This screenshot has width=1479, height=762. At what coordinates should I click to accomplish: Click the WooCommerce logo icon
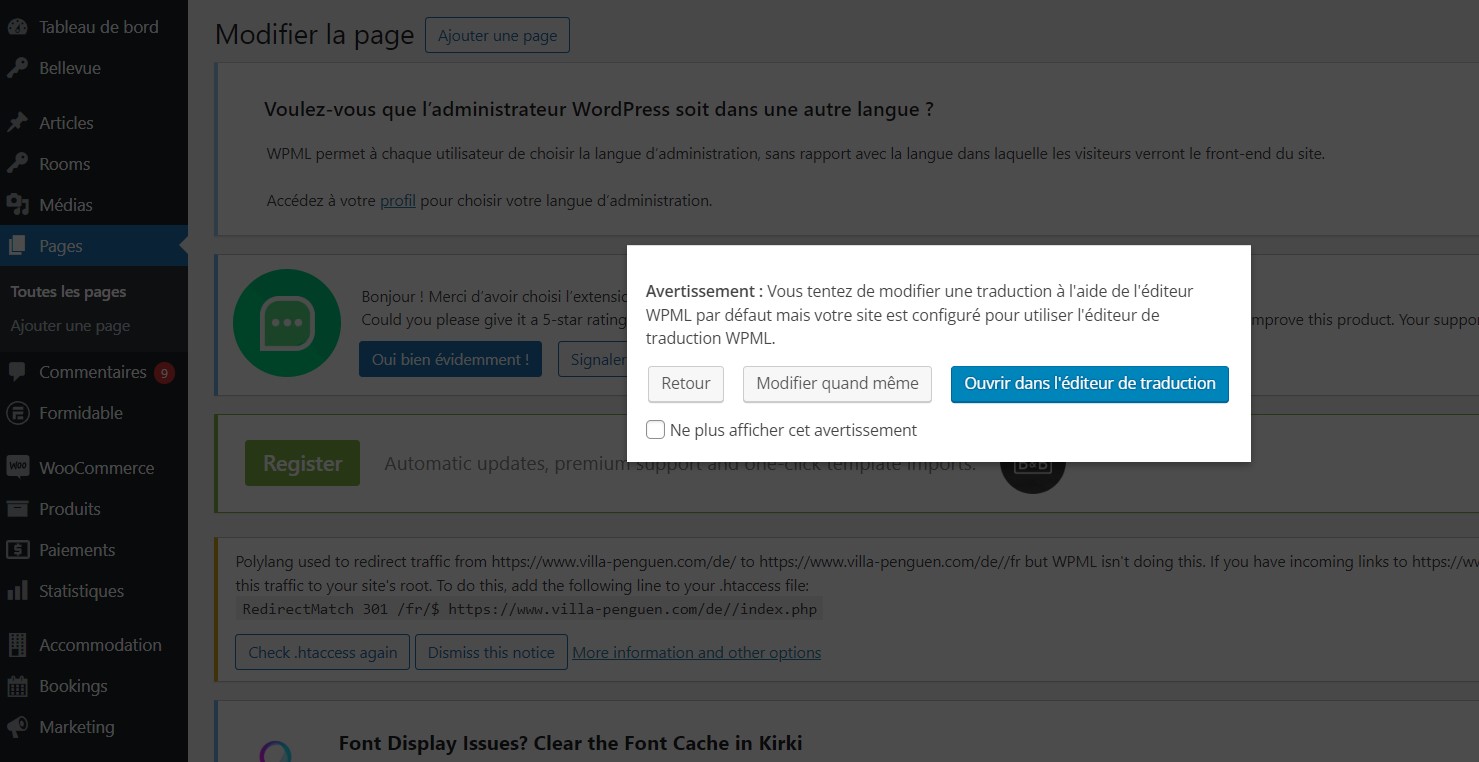tap(18, 468)
